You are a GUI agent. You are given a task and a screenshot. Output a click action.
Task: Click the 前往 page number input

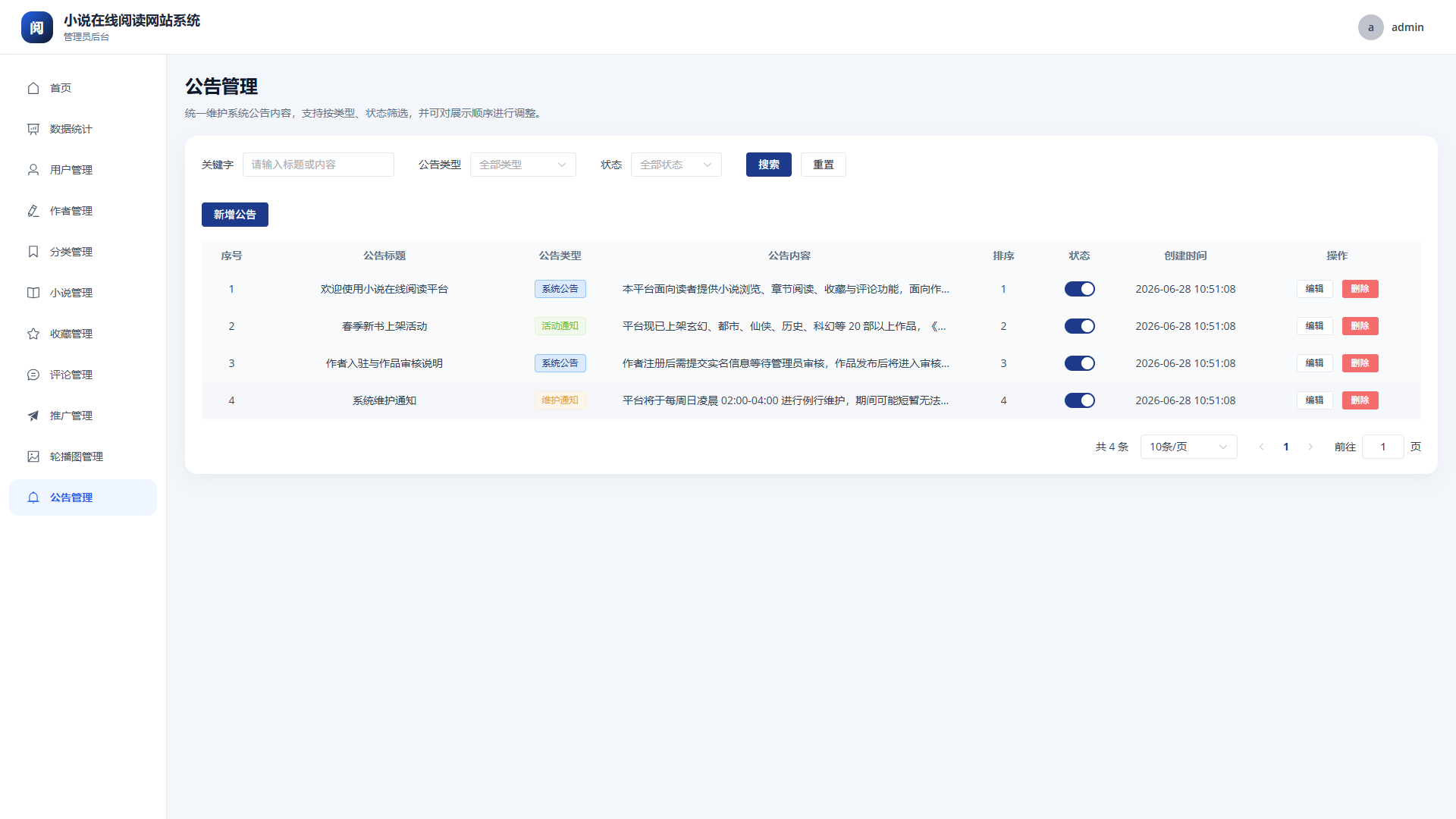pos(1383,447)
